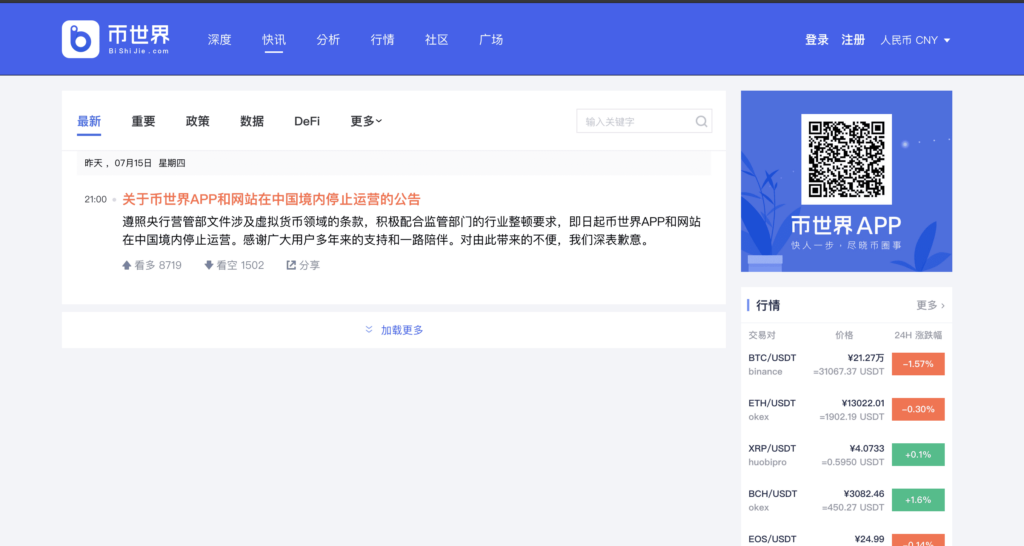1024x546 pixels.
Task: Switch to the 重要 tab
Action: coord(143,121)
